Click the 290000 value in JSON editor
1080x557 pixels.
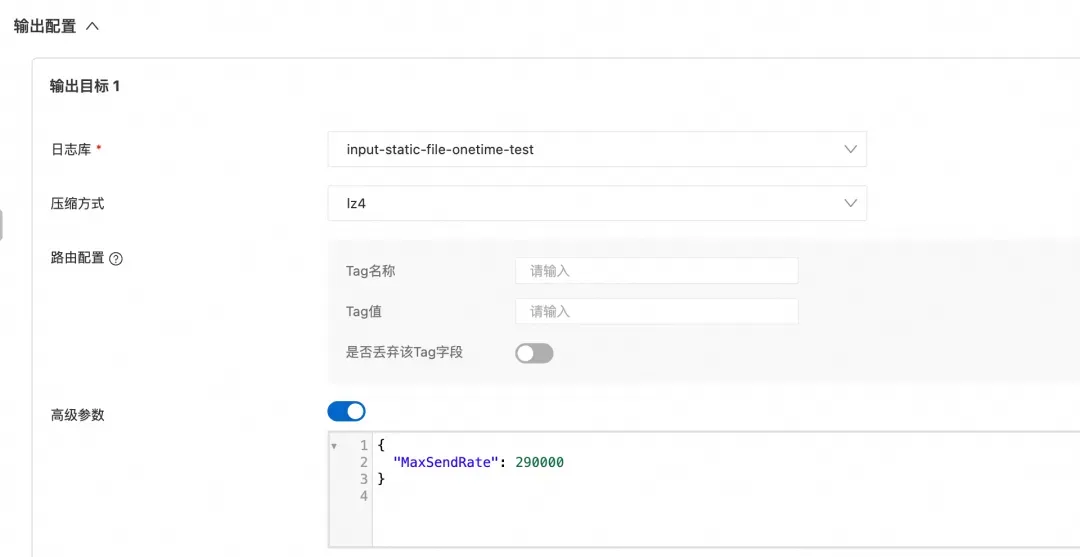click(539, 462)
